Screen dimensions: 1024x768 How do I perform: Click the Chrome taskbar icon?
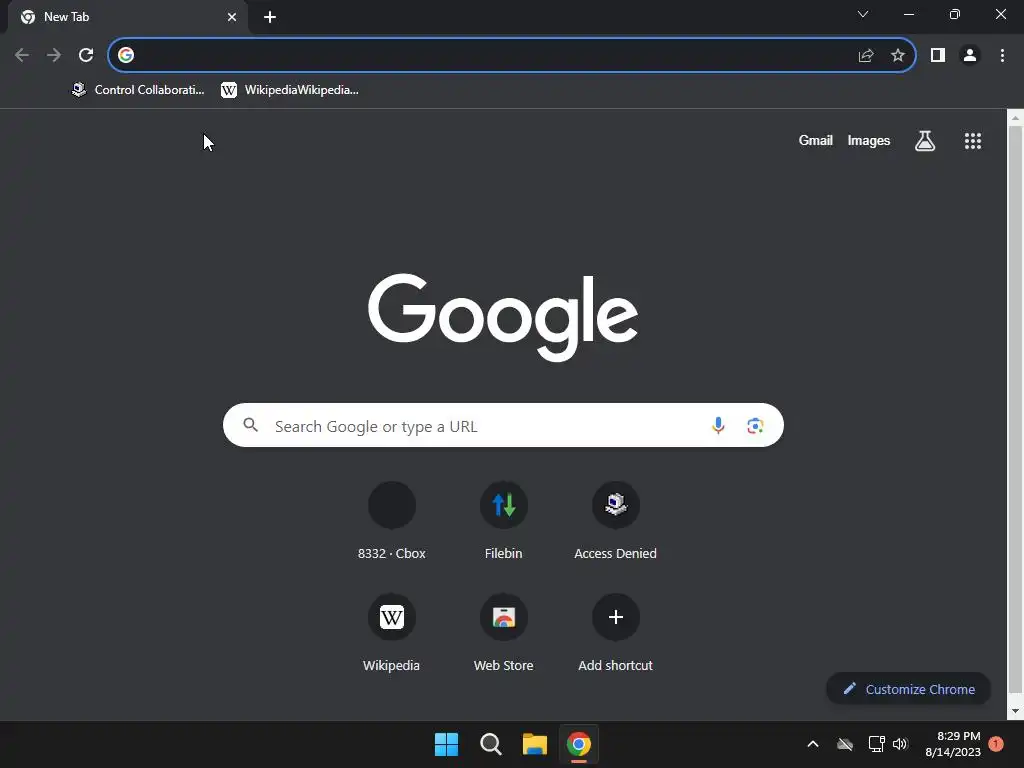579,744
